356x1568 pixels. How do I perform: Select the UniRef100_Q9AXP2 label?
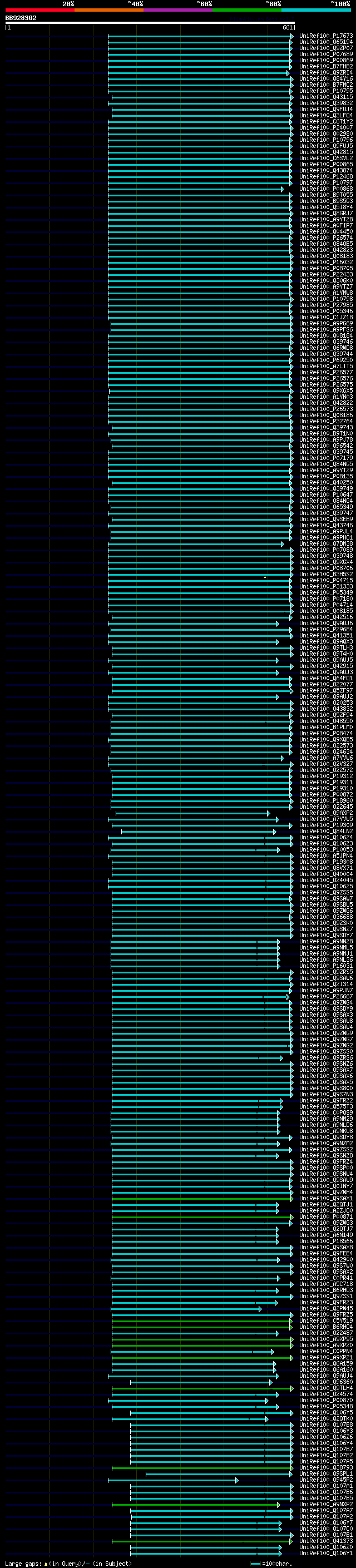(x=326, y=813)
